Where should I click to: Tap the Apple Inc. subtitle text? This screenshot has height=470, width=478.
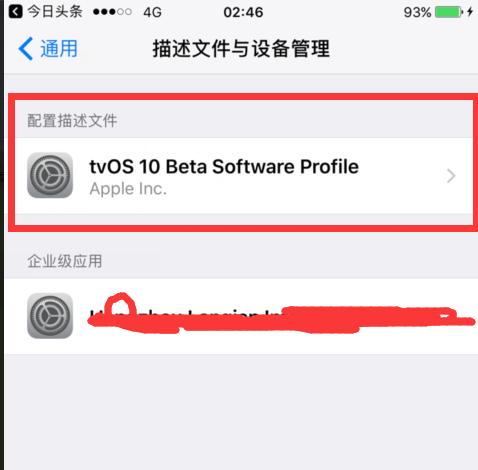128,189
